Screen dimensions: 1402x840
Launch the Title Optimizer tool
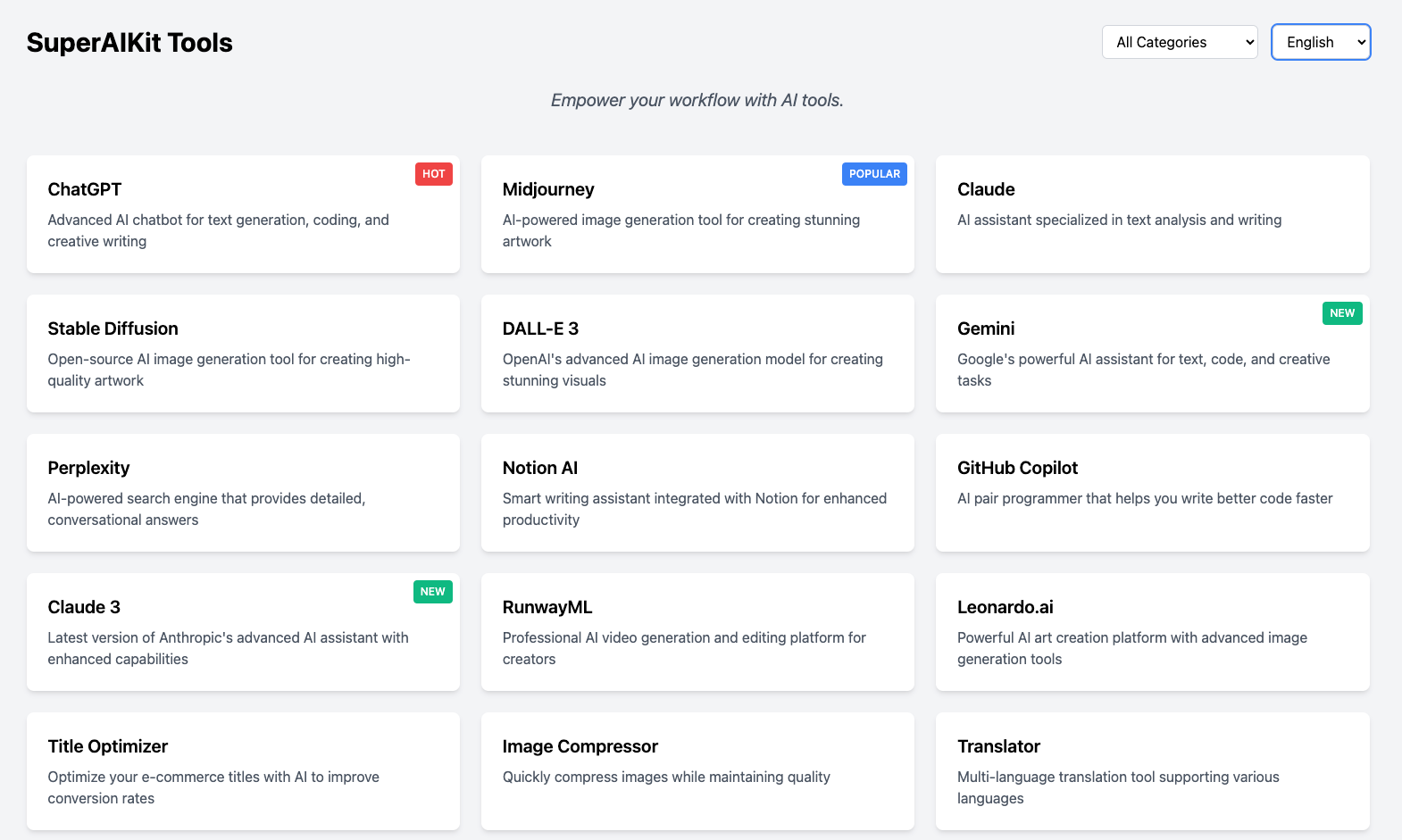pyautogui.click(x=243, y=771)
